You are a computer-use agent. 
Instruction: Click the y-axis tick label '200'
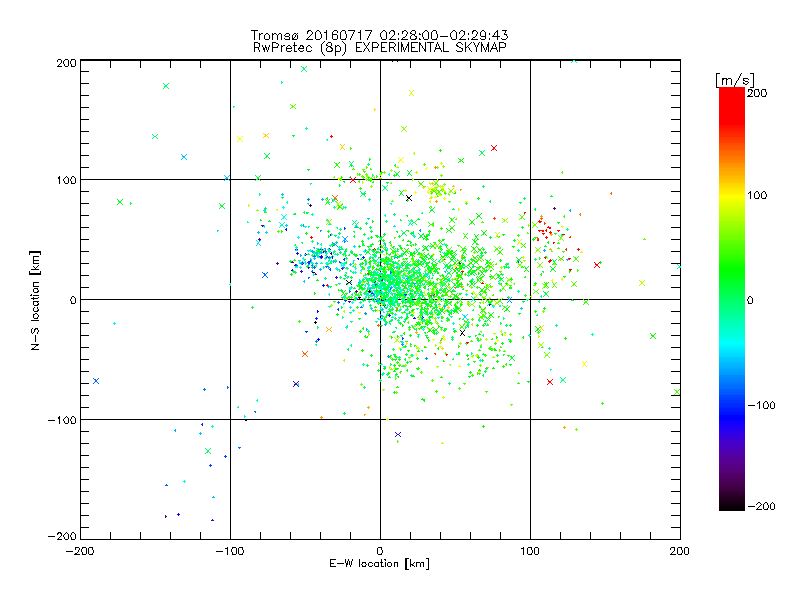point(66,63)
